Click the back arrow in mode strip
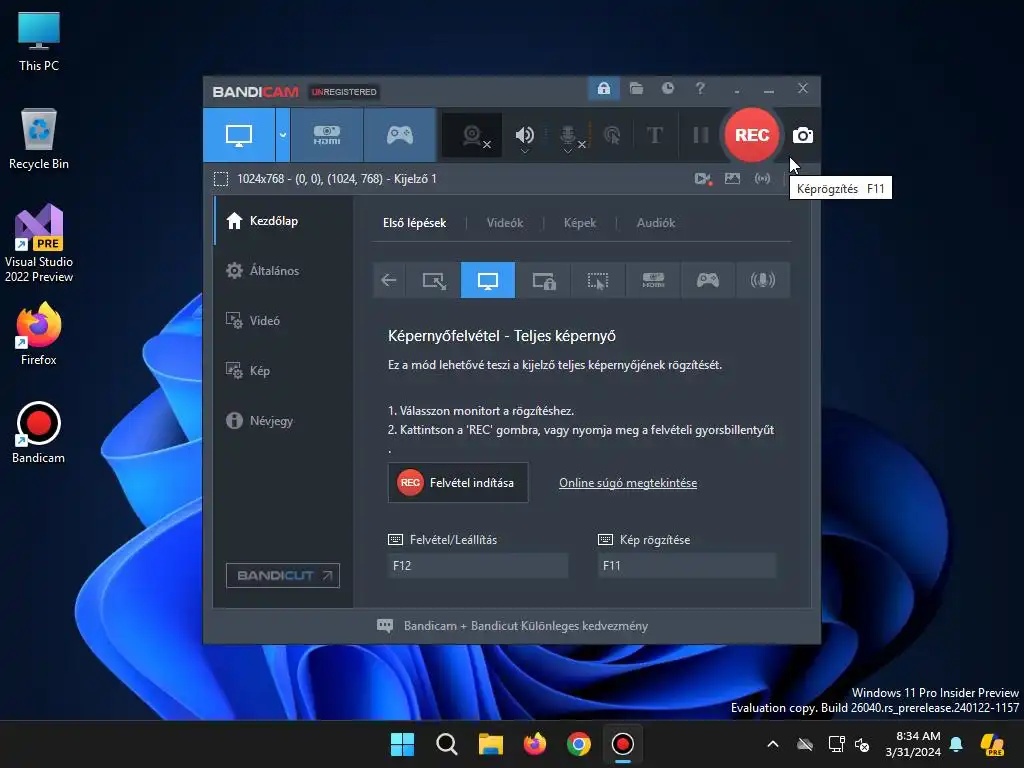This screenshot has height=768, width=1024. pos(389,280)
